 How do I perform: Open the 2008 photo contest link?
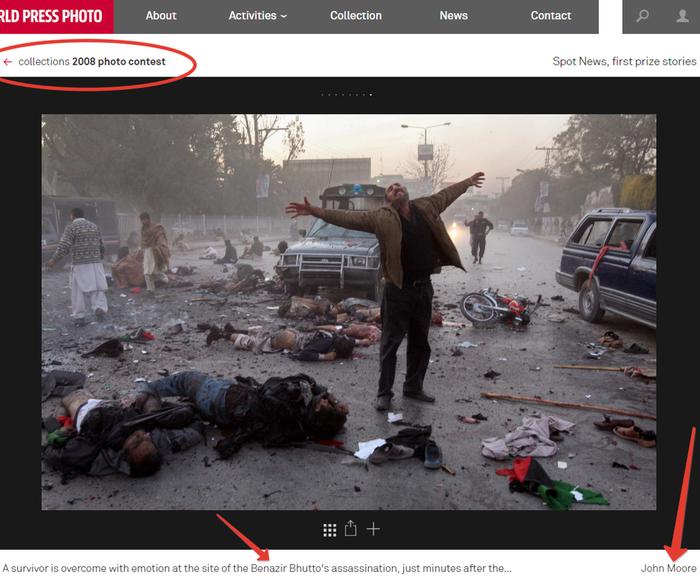(119, 62)
